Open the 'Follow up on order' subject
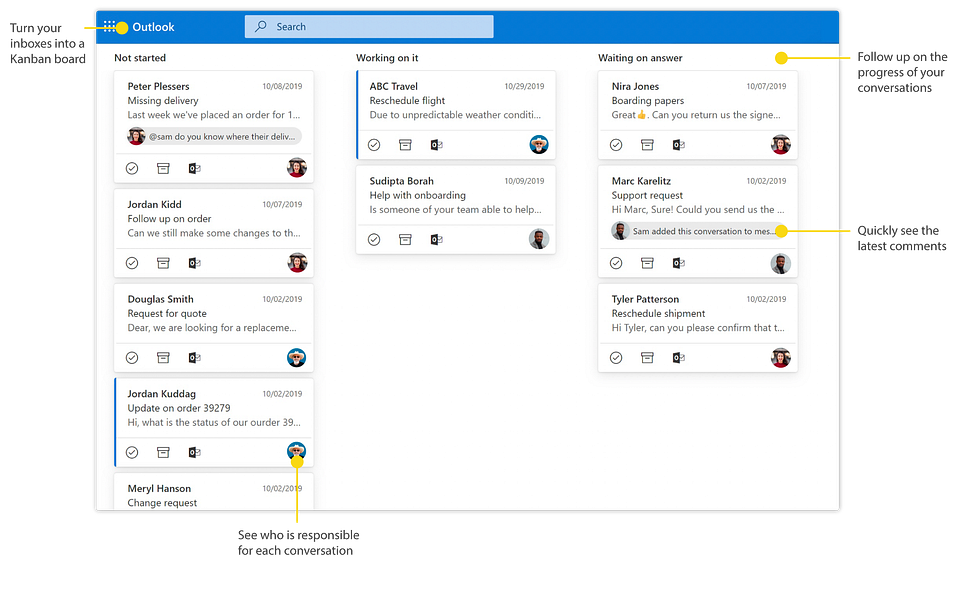Viewport: 960px width, 600px height. 169,219
